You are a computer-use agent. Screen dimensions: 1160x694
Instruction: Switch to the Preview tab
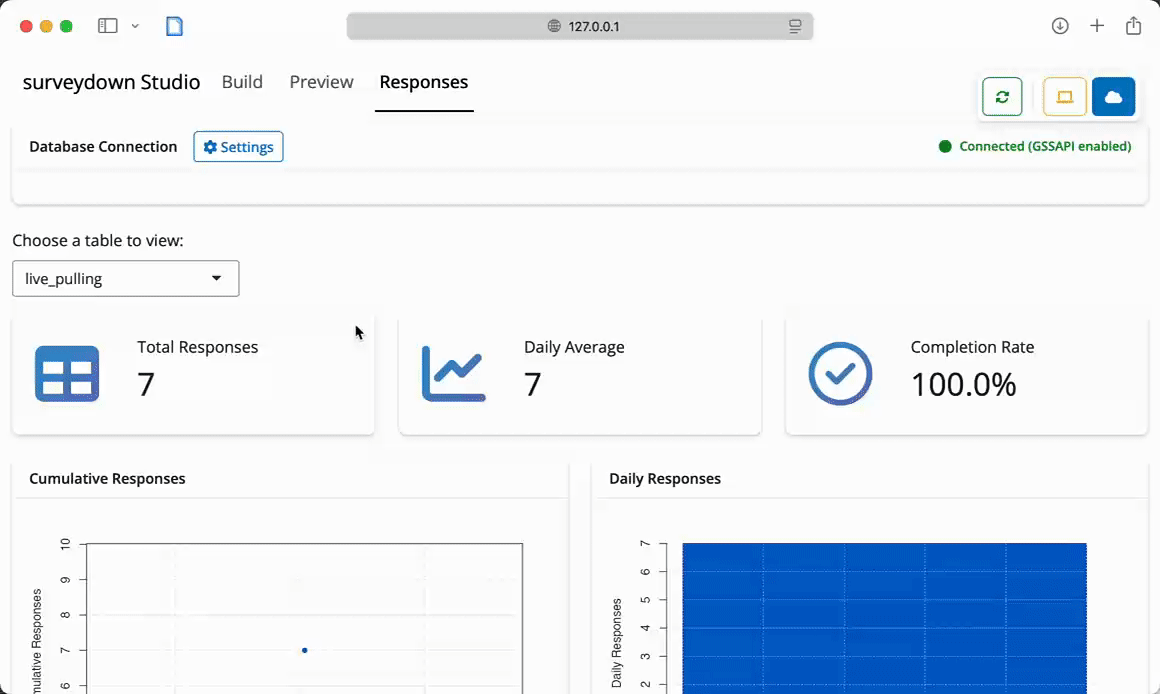pyautogui.click(x=321, y=82)
